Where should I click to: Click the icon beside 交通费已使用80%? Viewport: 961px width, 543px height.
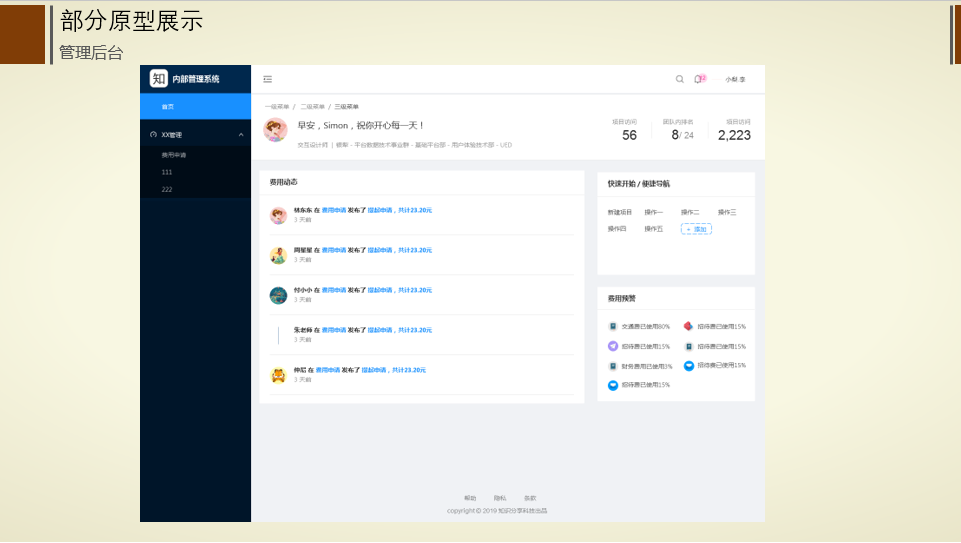(x=612, y=327)
